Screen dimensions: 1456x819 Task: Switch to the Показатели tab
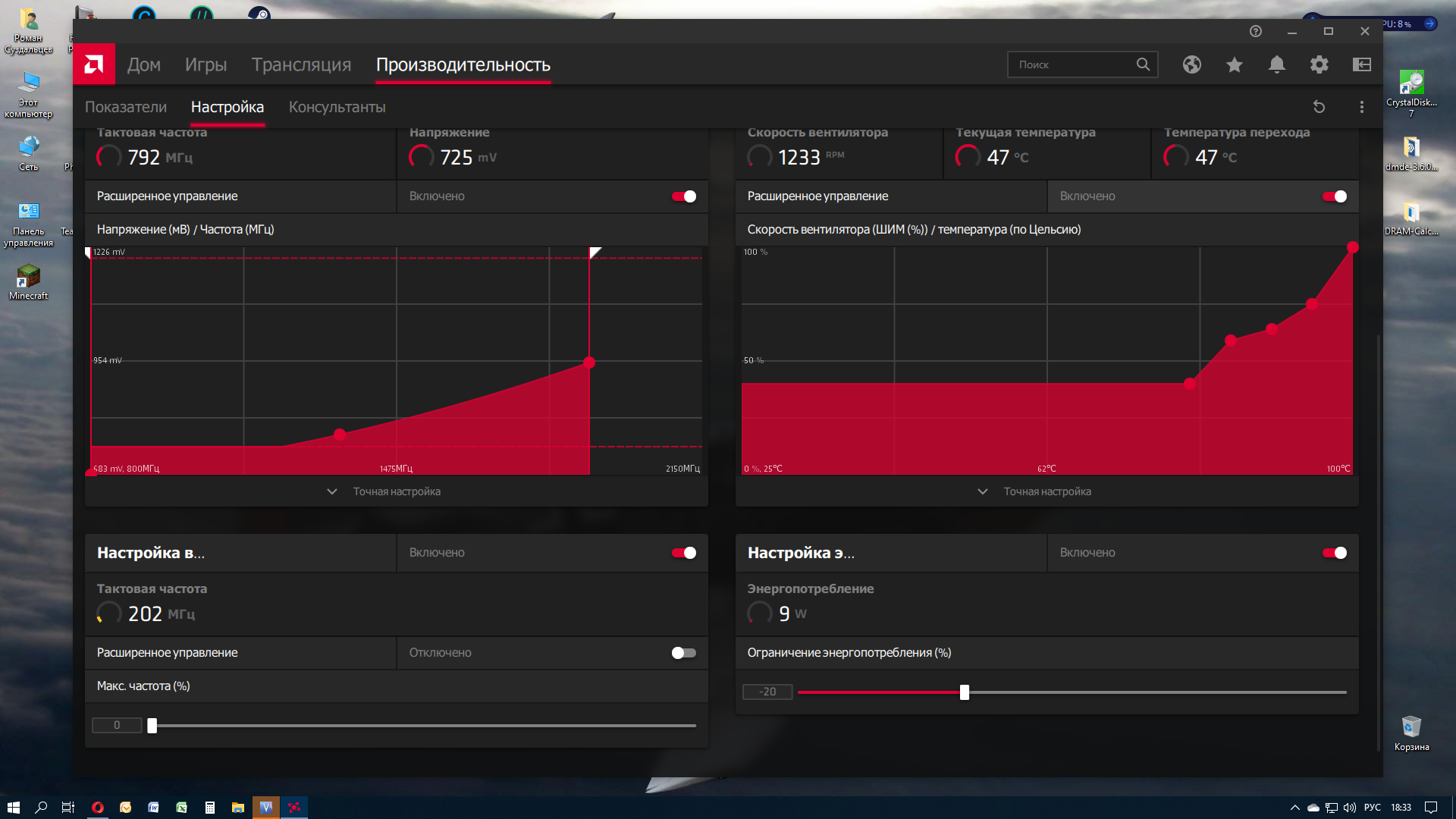pyautogui.click(x=126, y=107)
